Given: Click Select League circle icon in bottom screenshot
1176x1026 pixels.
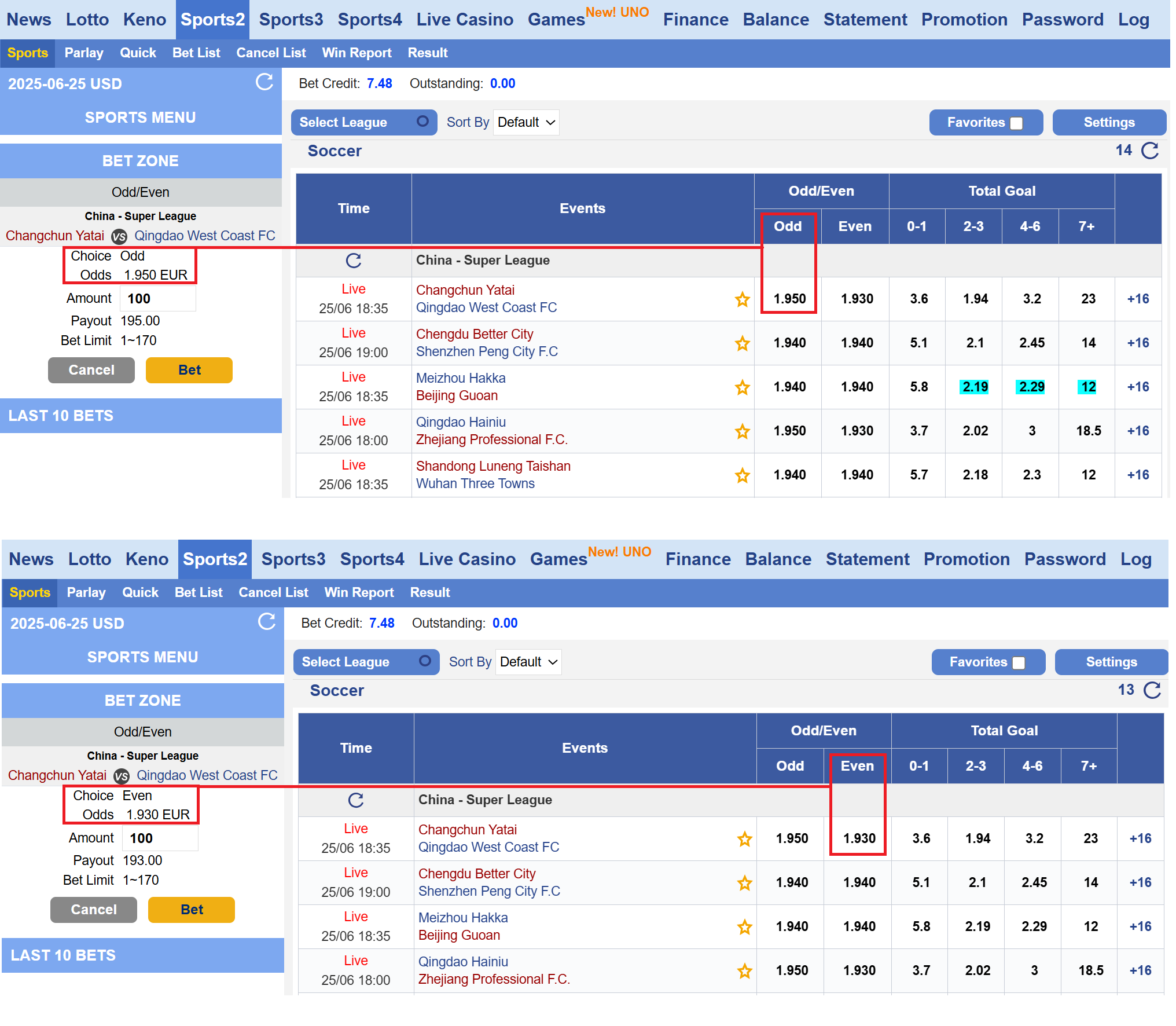Looking at the screenshot, I should click(x=425, y=661).
